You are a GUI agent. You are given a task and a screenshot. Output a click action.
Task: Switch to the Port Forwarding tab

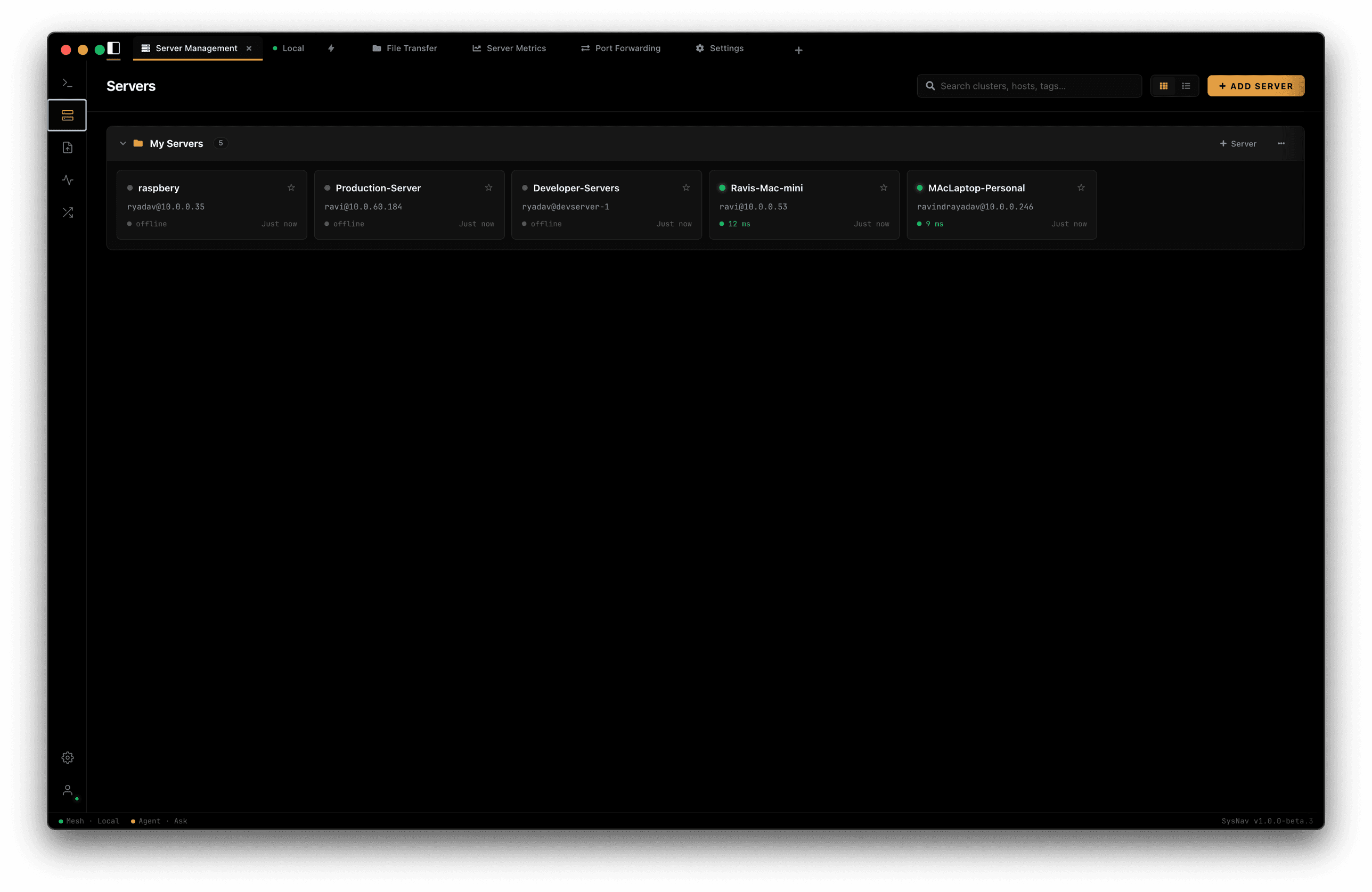point(621,48)
